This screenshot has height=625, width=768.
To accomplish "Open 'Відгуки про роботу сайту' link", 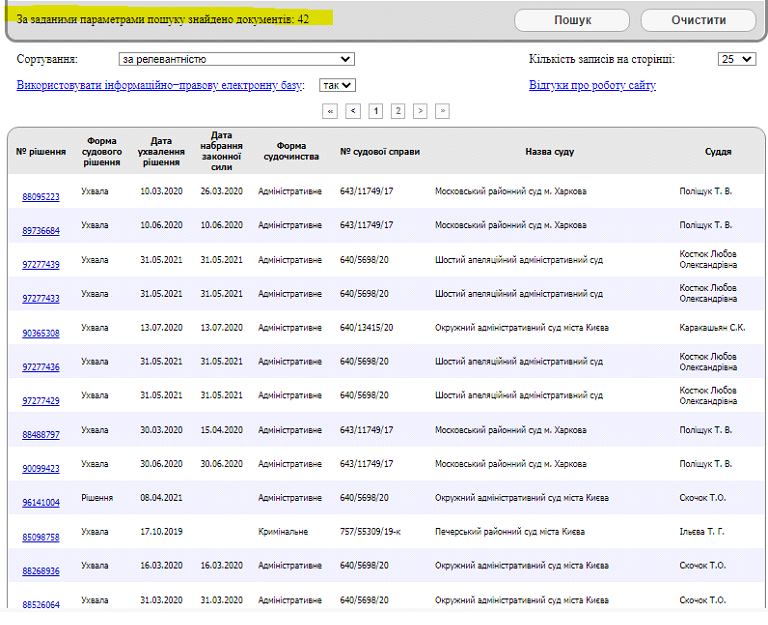I will [x=592, y=86].
